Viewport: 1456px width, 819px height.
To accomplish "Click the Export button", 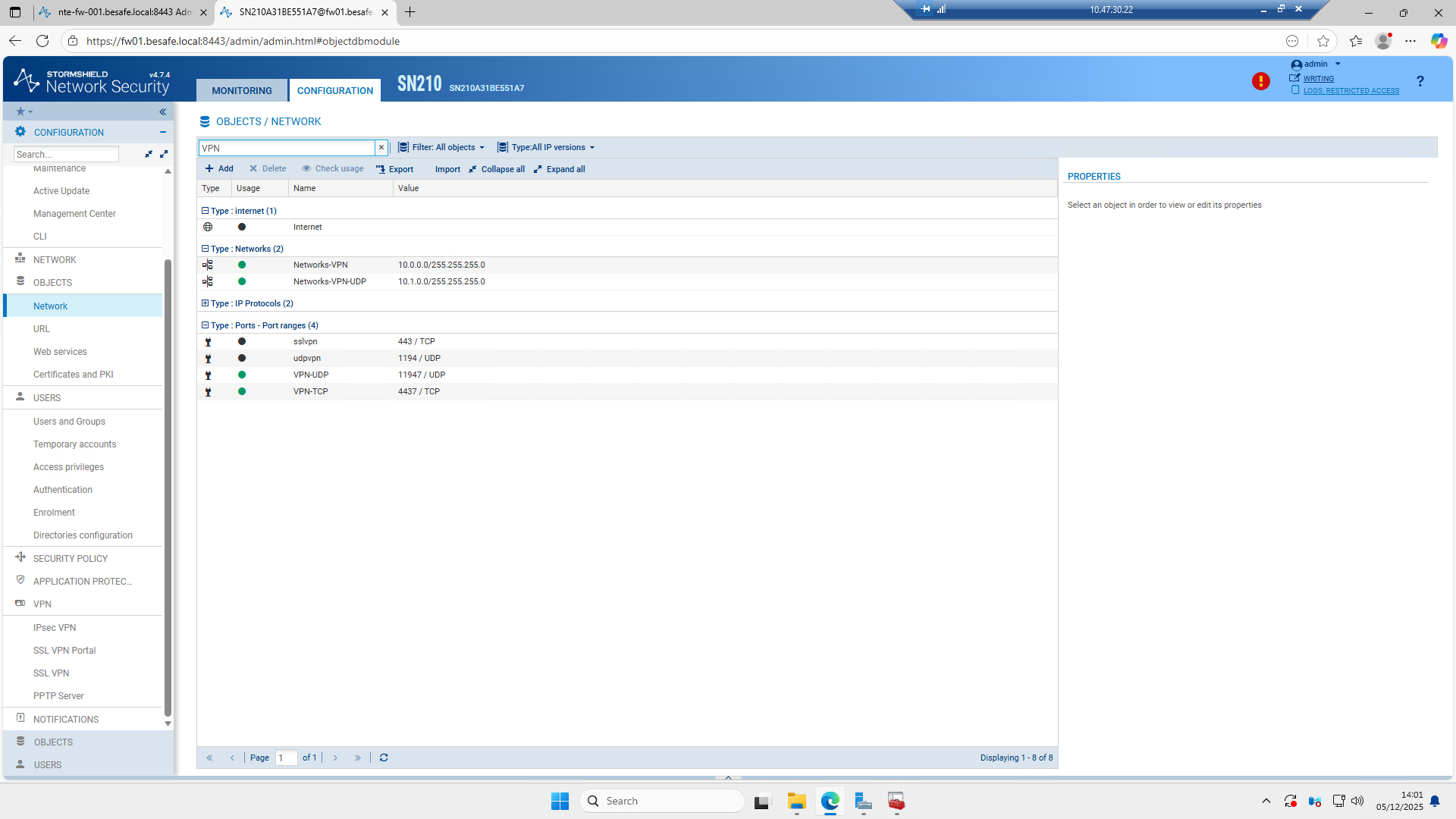I will tap(394, 169).
